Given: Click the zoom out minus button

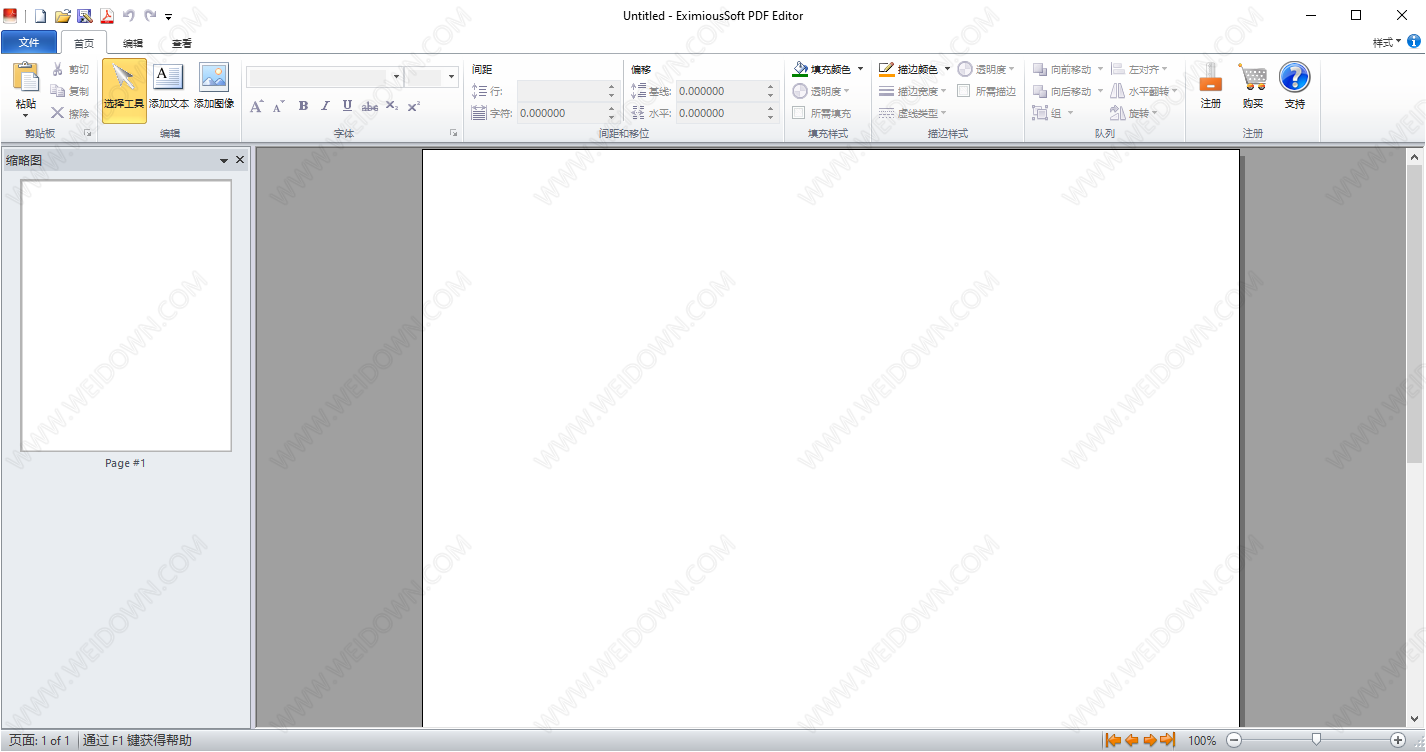Looking at the screenshot, I should [x=1234, y=740].
